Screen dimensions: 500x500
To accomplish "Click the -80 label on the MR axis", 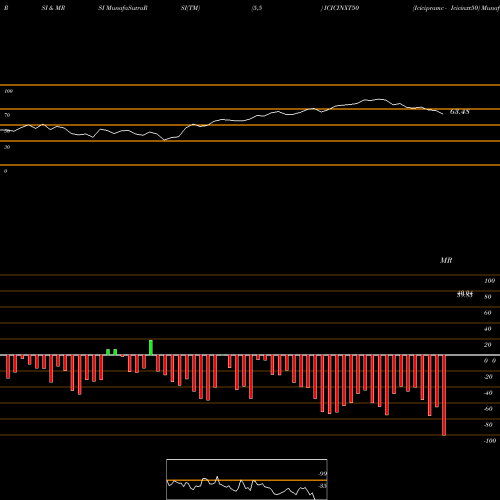I will [x=488, y=425].
